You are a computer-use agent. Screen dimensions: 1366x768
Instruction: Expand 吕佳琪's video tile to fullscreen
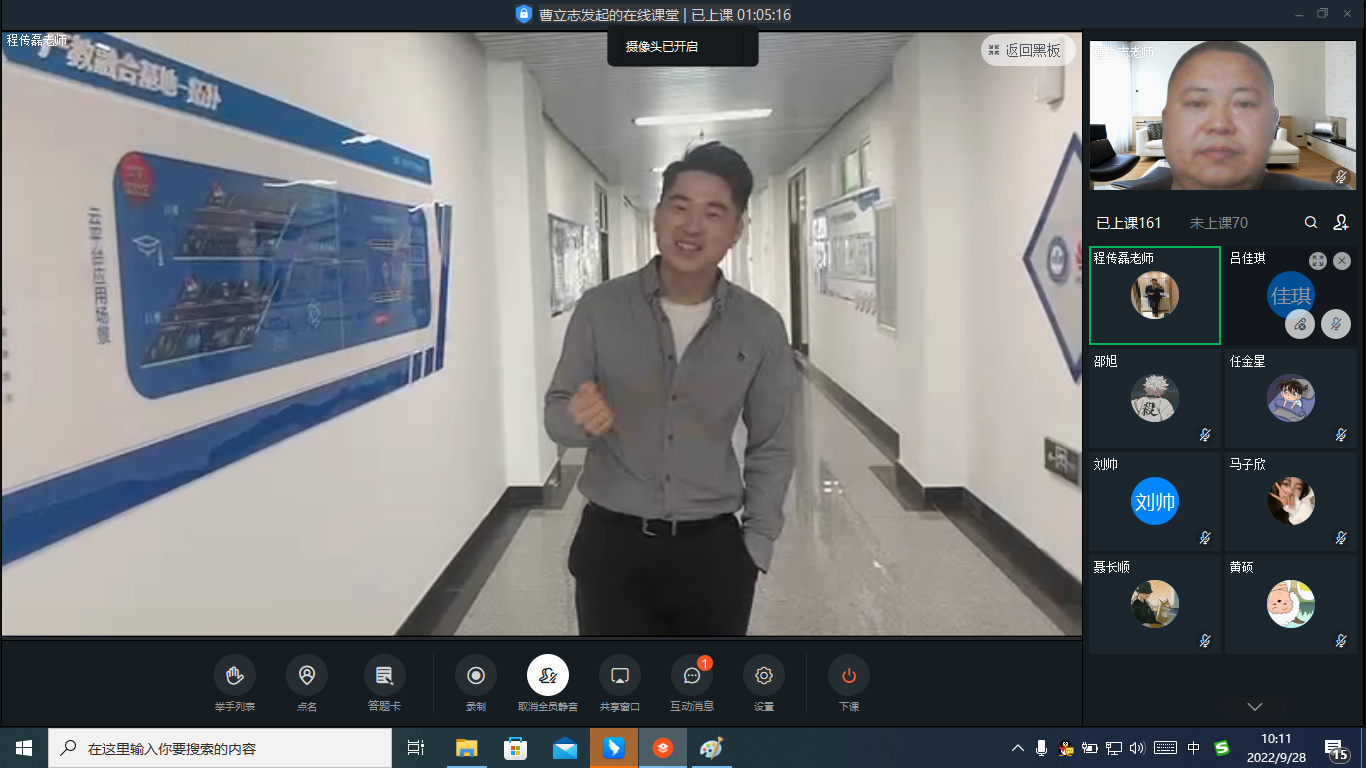tap(1317, 260)
